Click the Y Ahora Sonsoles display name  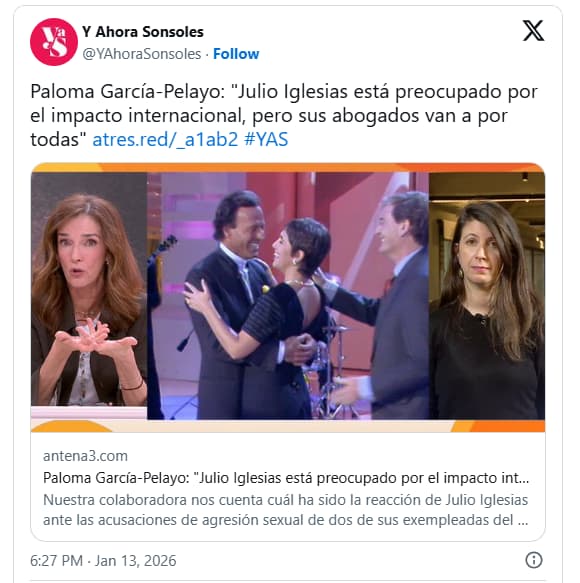tap(143, 32)
